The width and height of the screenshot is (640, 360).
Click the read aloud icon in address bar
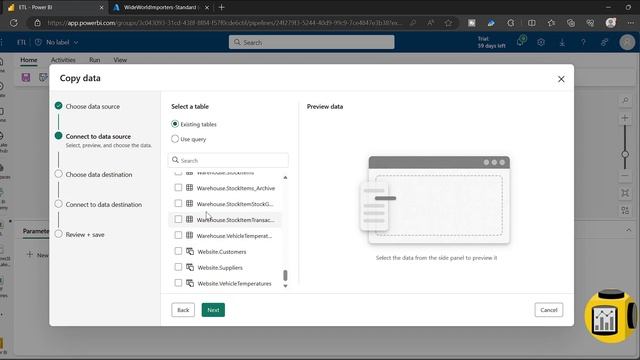click(430, 23)
